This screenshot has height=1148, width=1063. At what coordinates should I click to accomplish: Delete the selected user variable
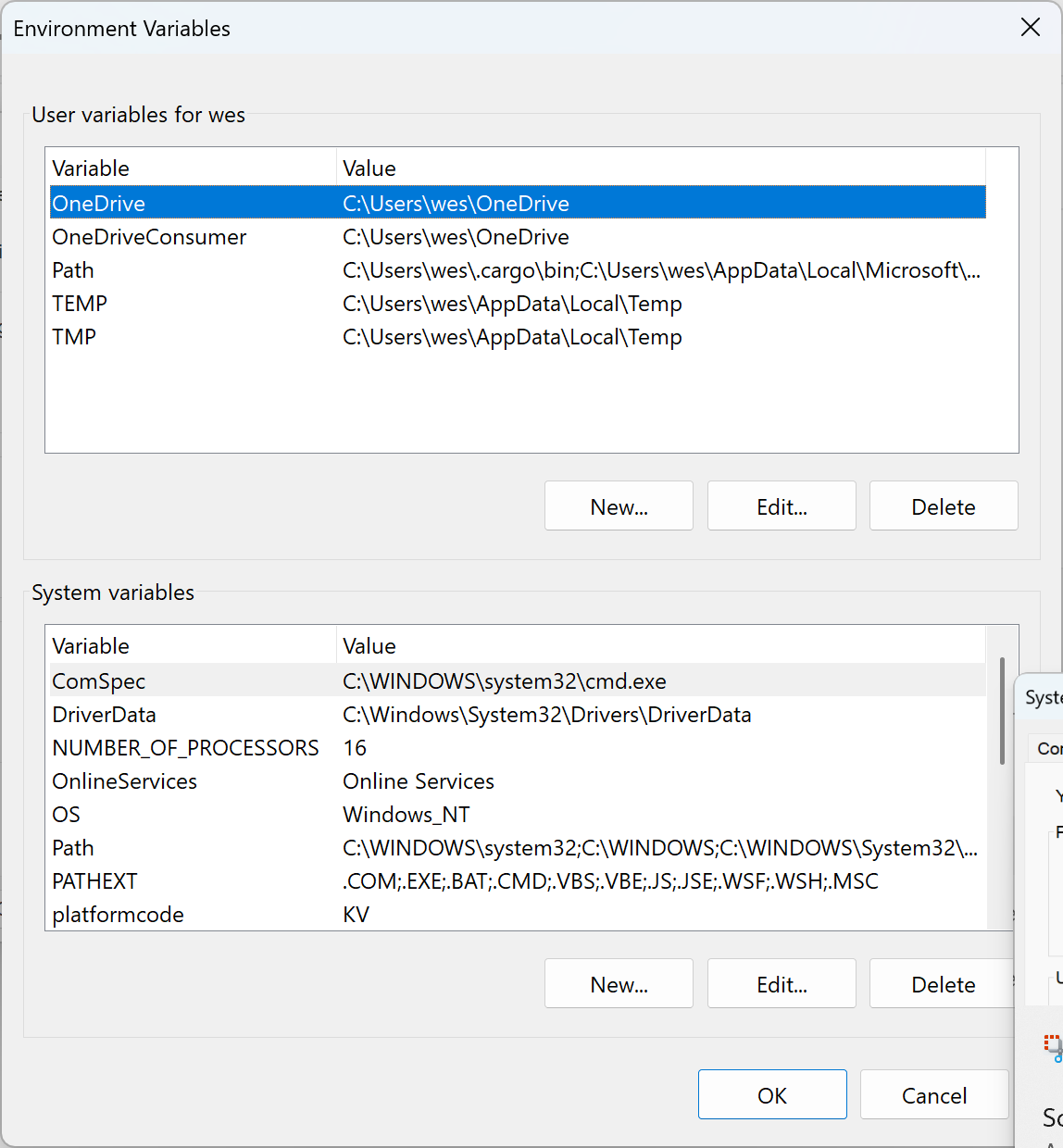(944, 506)
